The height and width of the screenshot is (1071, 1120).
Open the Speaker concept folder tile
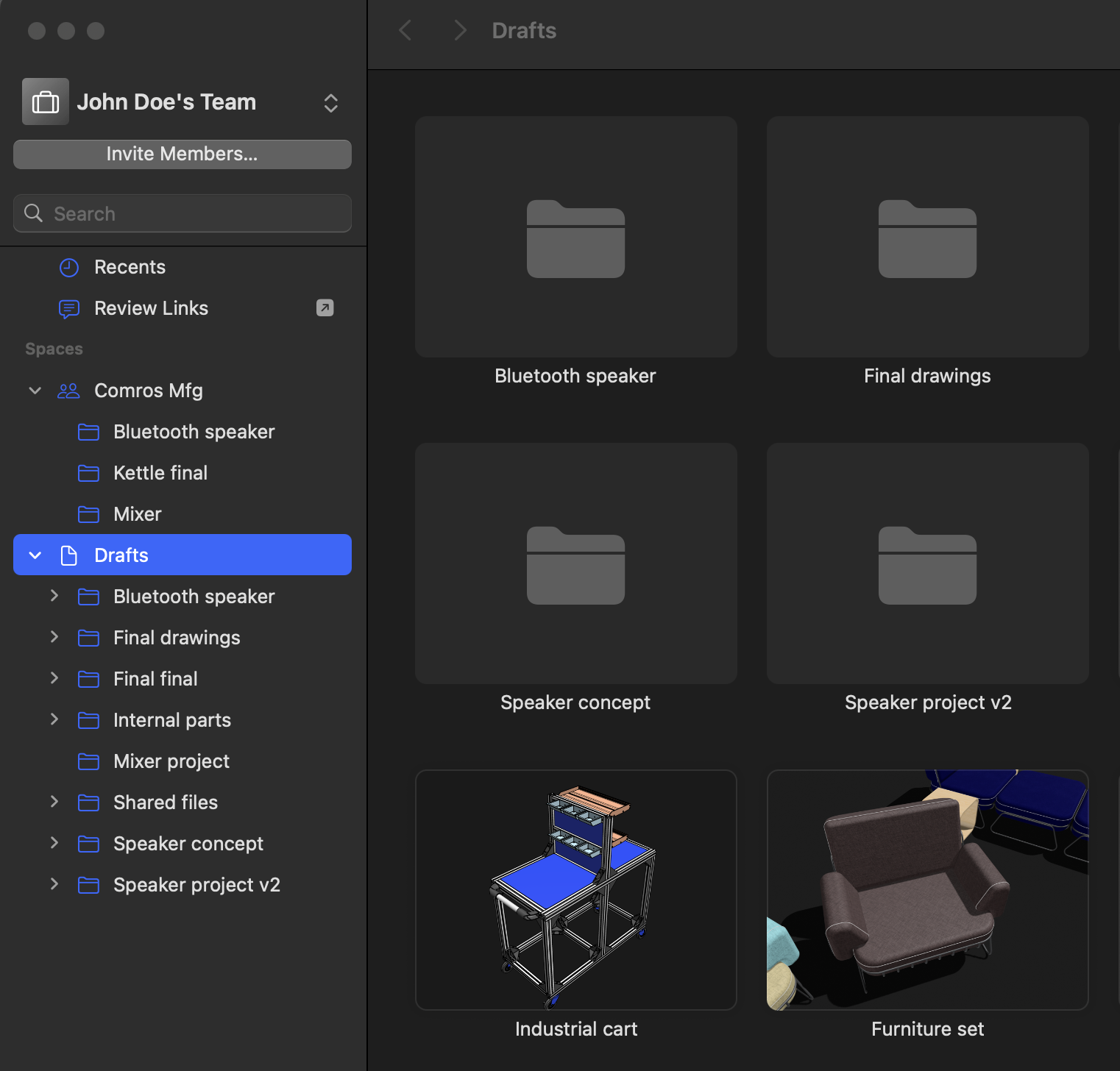click(576, 563)
